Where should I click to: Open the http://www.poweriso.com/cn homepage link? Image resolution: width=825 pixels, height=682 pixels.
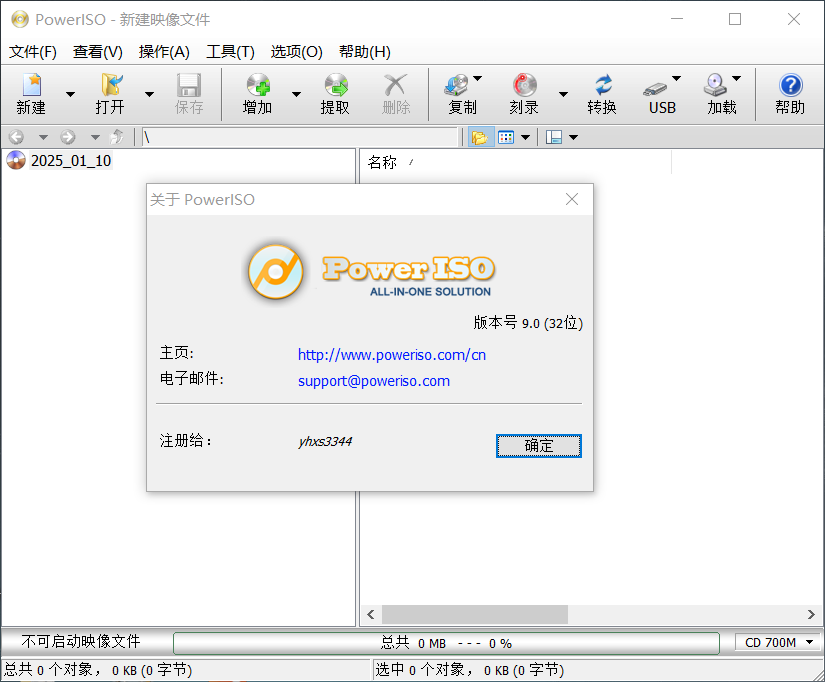tap(392, 355)
